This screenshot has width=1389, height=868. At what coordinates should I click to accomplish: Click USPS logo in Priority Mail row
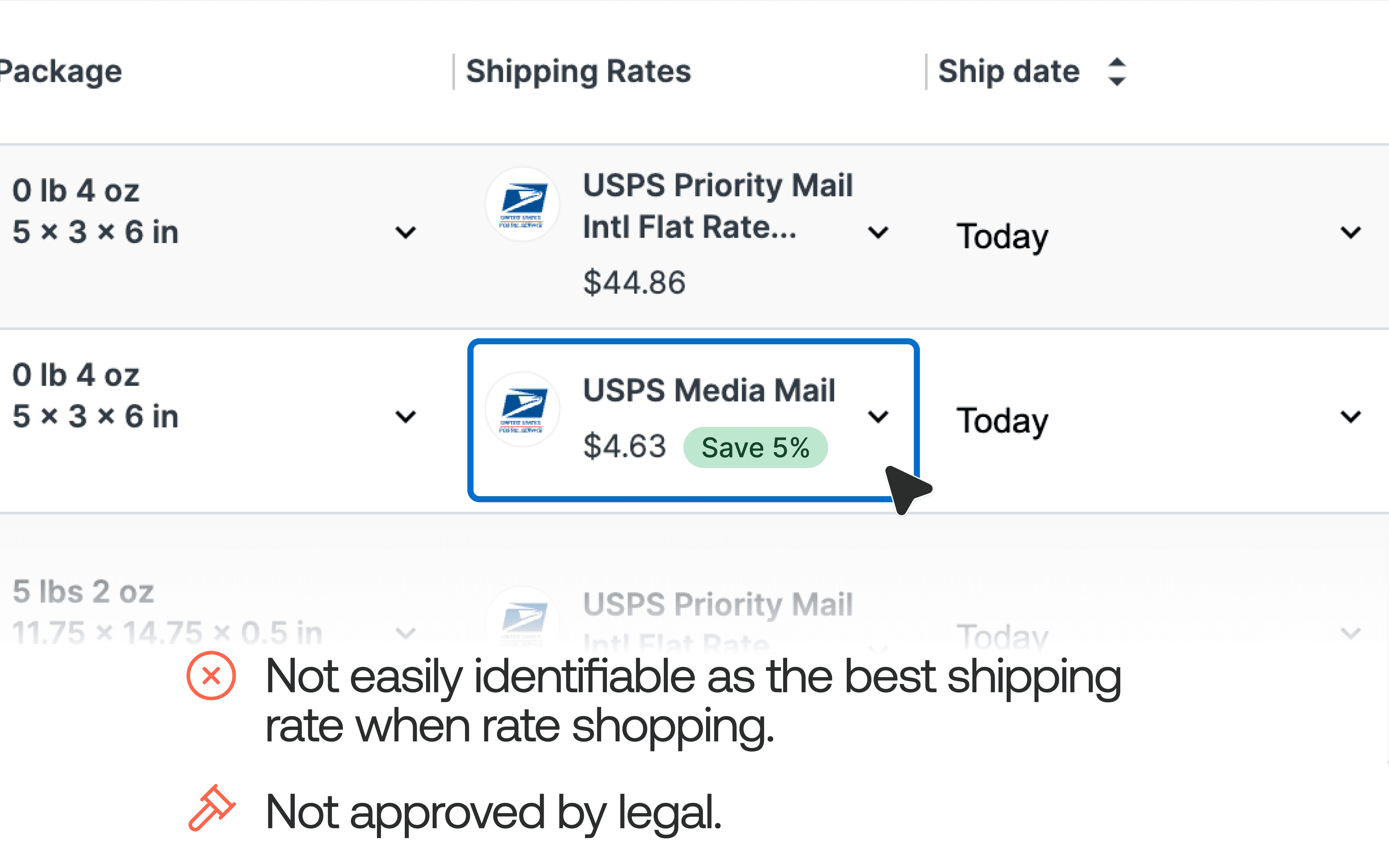[522, 204]
